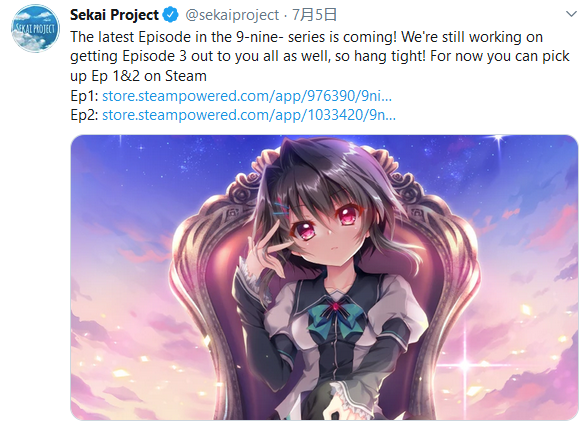Click the word Steam in tweet text
This screenshot has width=584, height=428.
coord(186,76)
